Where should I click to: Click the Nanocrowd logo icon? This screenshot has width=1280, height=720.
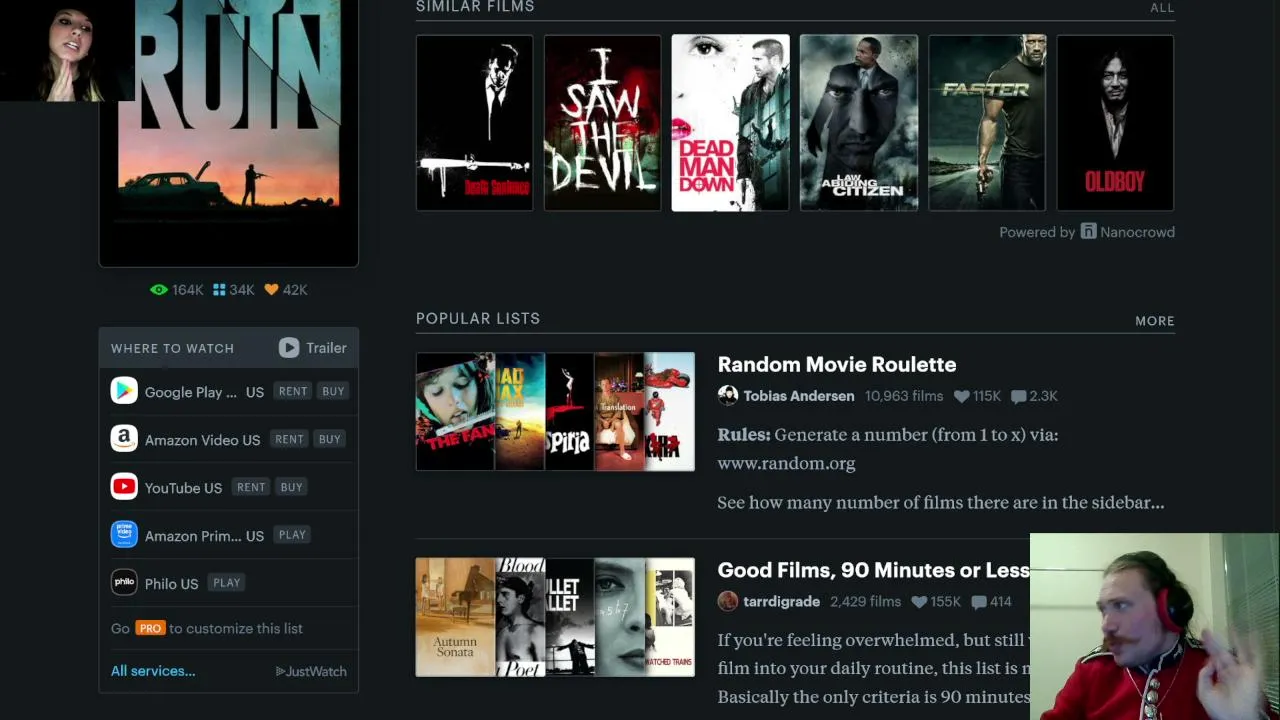pyautogui.click(x=1088, y=232)
